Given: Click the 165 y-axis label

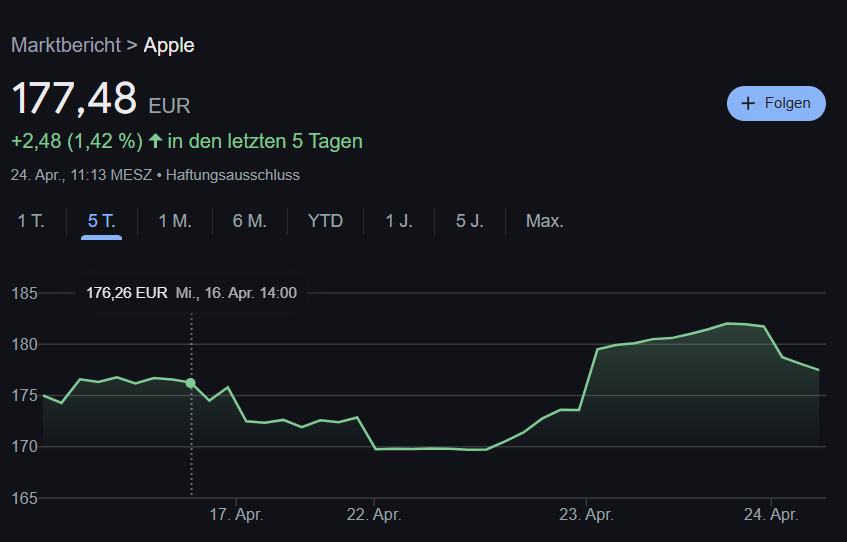Looking at the screenshot, I should [x=24, y=498].
